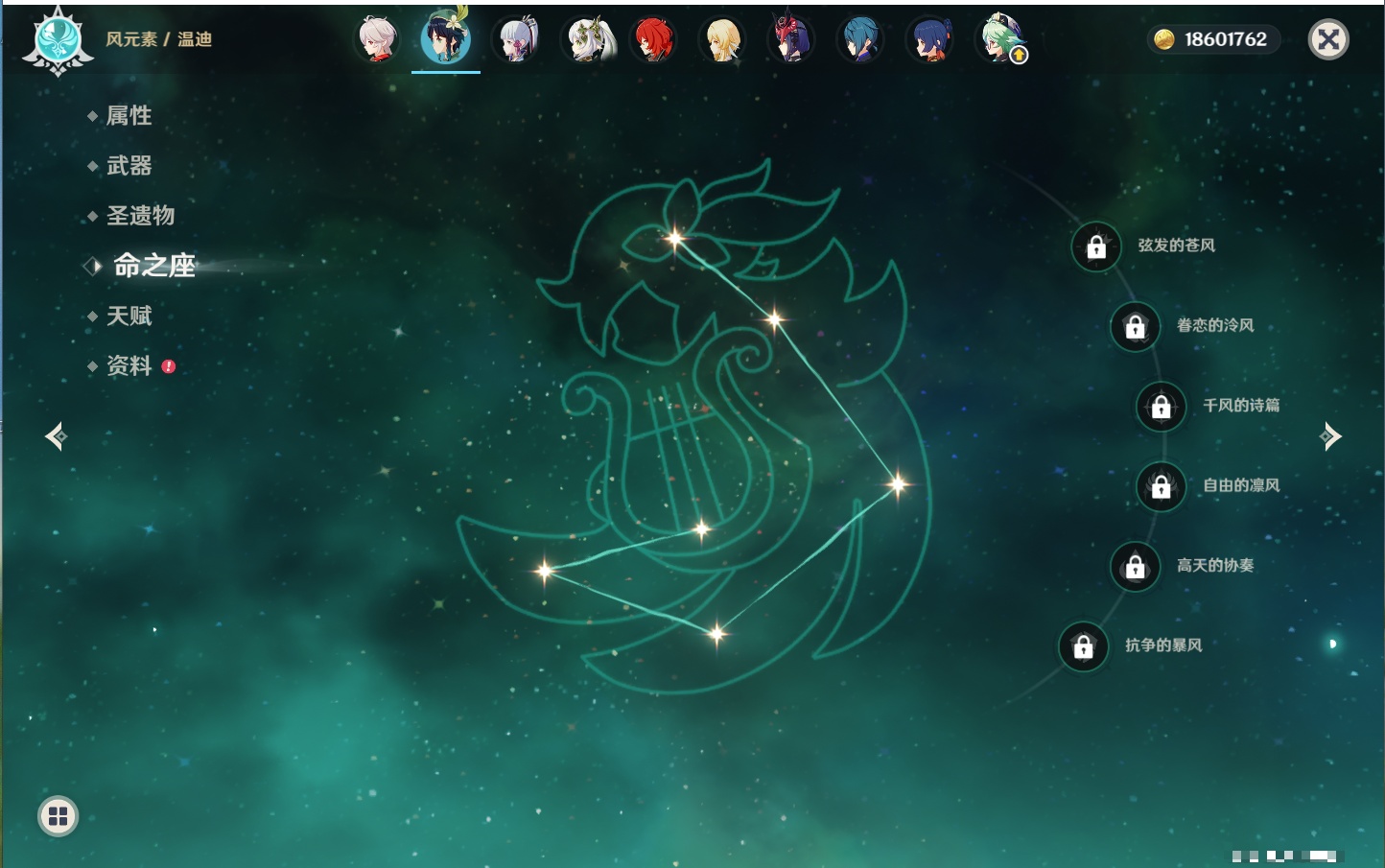The width and height of the screenshot is (1385, 868).
Task: Click locked constellation 弦发的苍风
Action: click(x=1096, y=247)
